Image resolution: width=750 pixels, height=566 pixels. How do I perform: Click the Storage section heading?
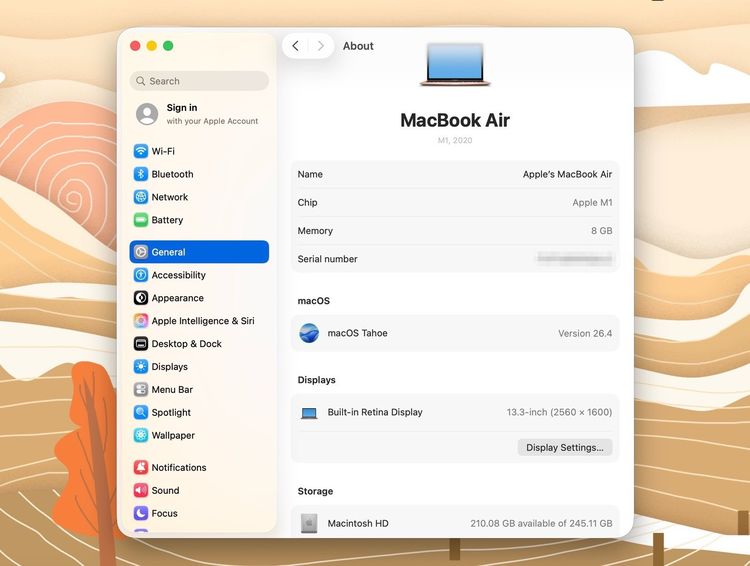pos(315,491)
